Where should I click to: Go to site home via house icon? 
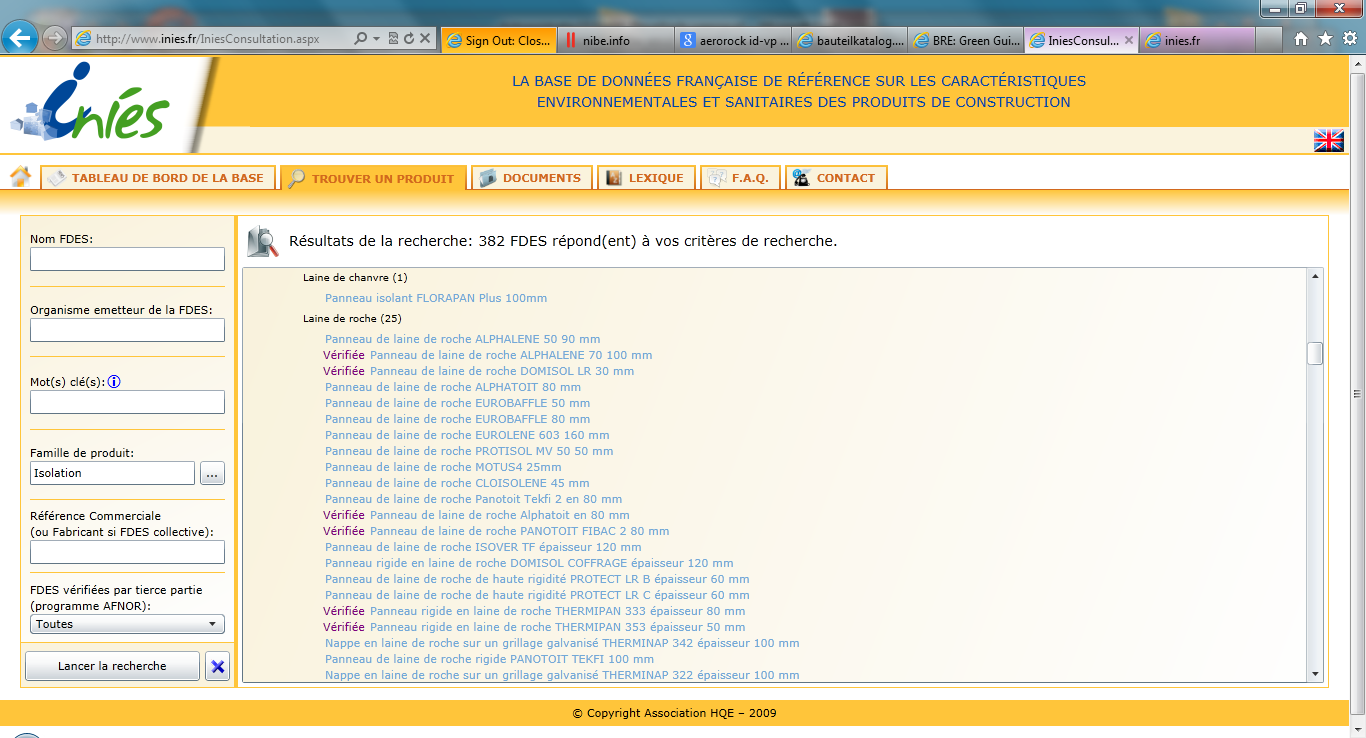pos(20,177)
